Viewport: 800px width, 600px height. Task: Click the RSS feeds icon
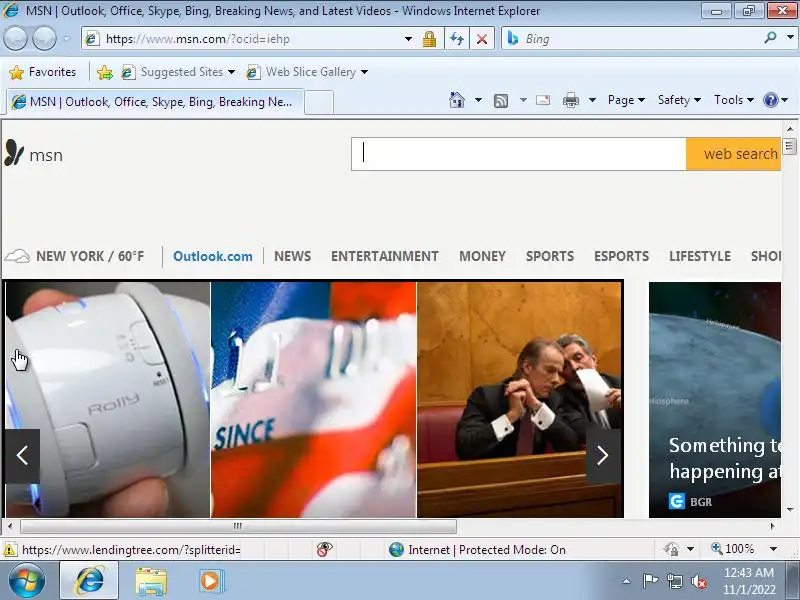click(x=501, y=101)
